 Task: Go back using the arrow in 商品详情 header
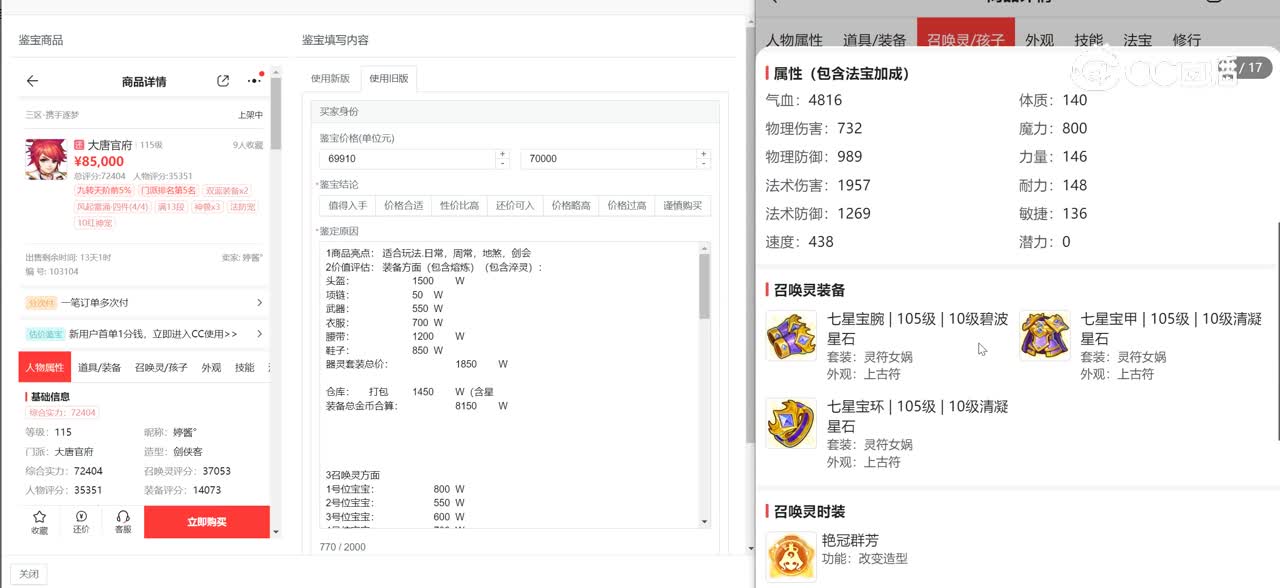tap(32, 81)
